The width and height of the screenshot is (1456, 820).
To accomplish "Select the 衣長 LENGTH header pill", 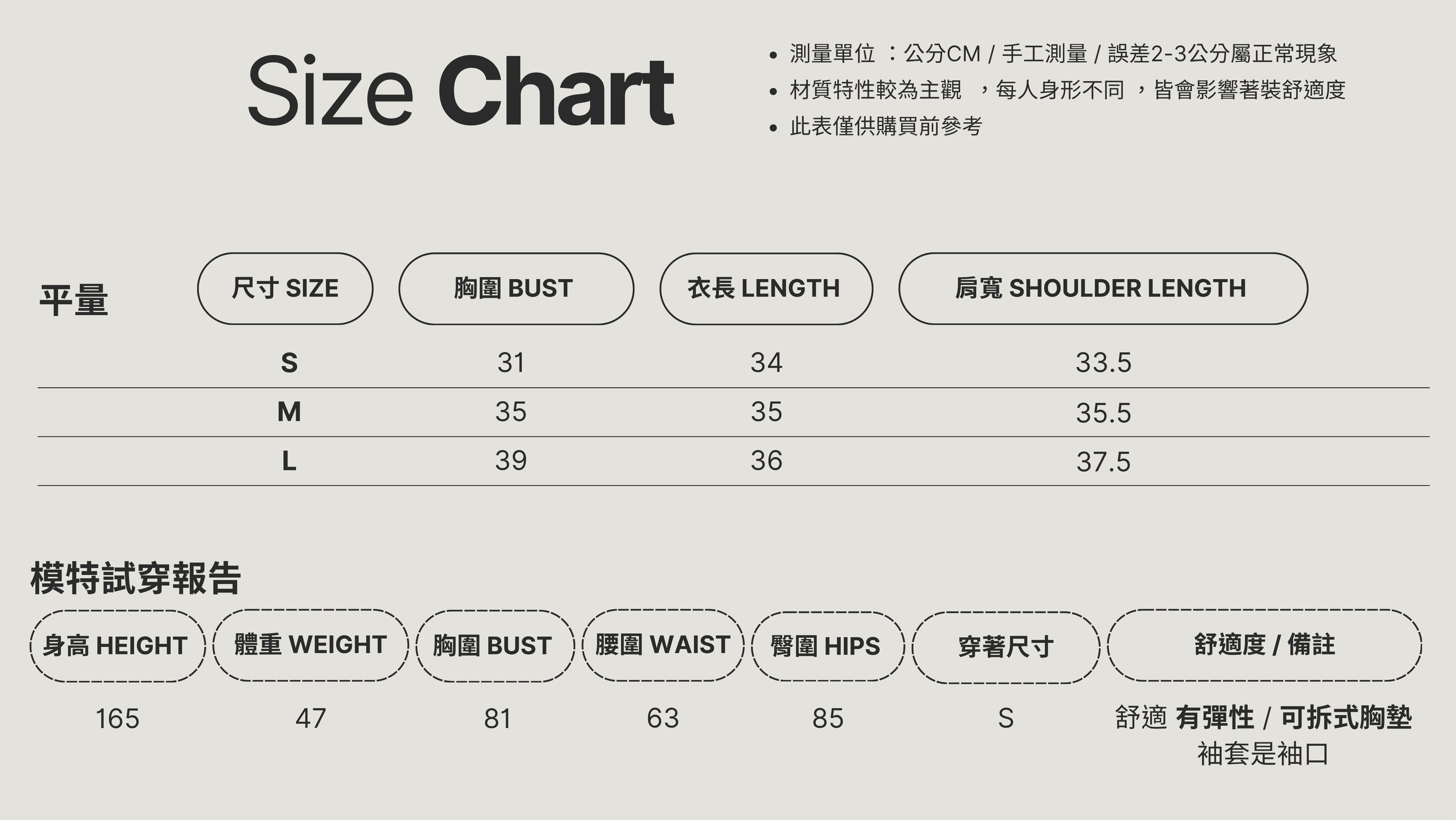I will coord(765,289).
